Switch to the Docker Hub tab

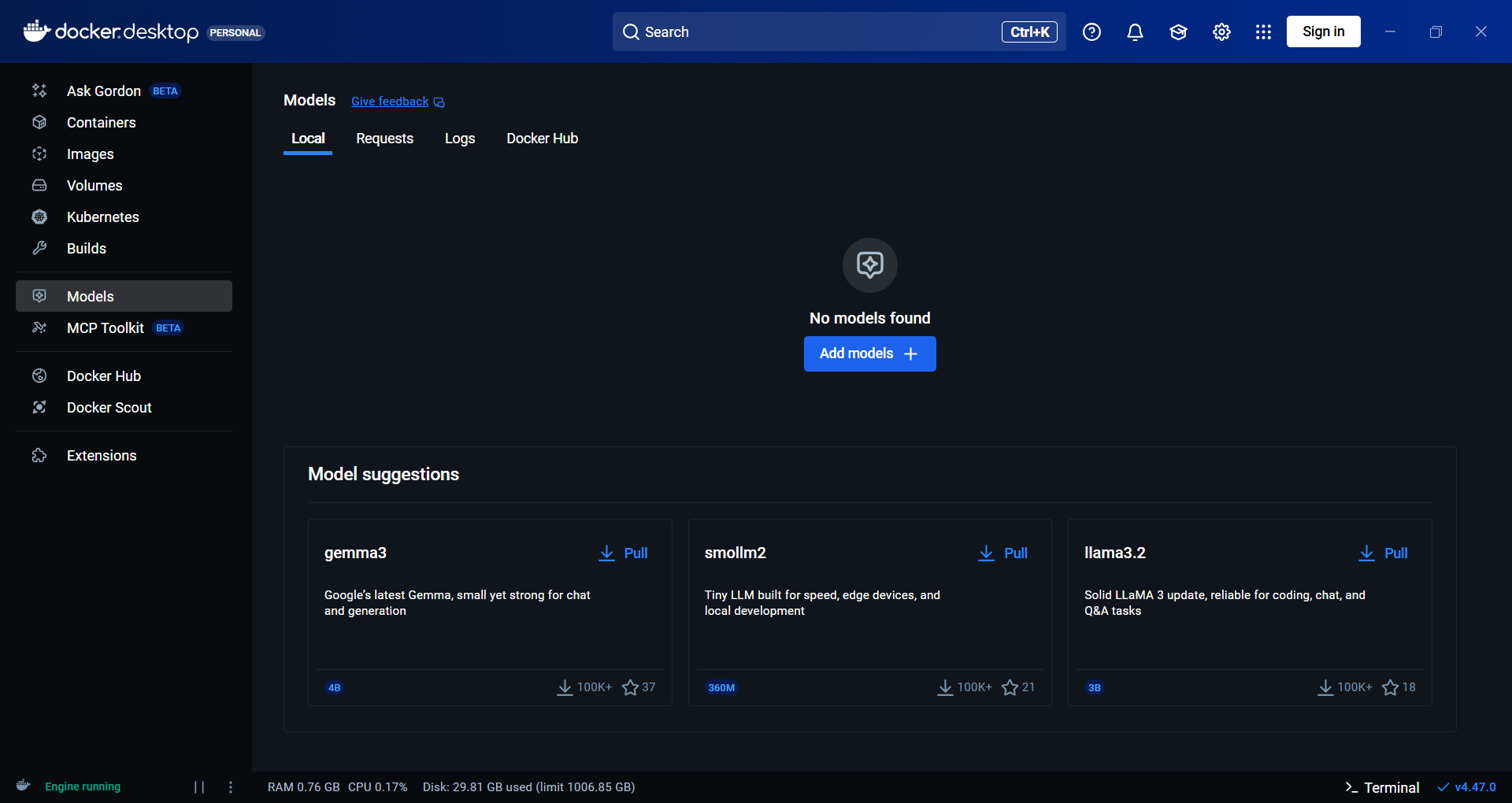pyautogui.click(x=542, y=139)
